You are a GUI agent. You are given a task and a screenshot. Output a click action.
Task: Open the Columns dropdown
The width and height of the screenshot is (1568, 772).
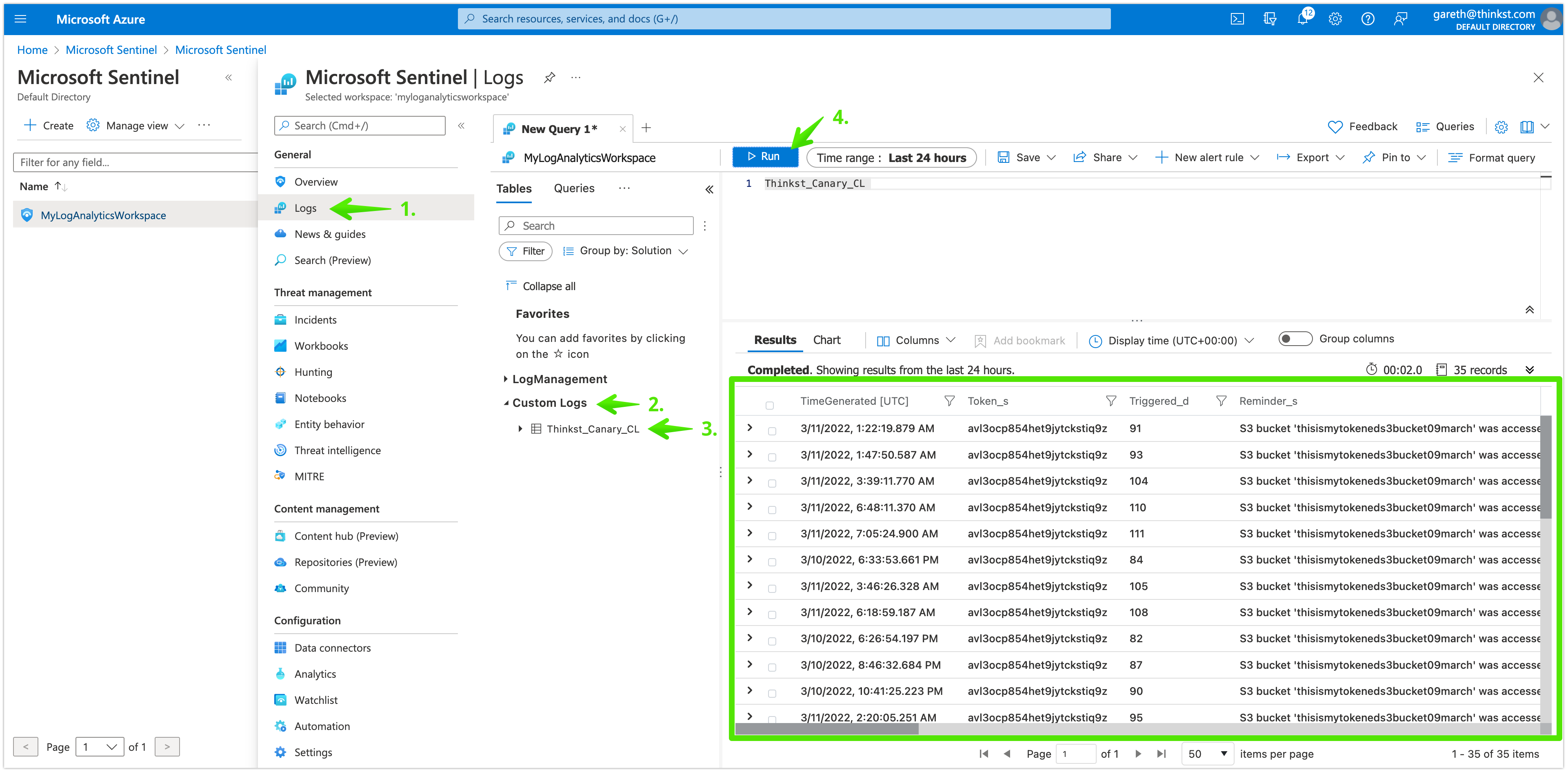click(915, 341)
